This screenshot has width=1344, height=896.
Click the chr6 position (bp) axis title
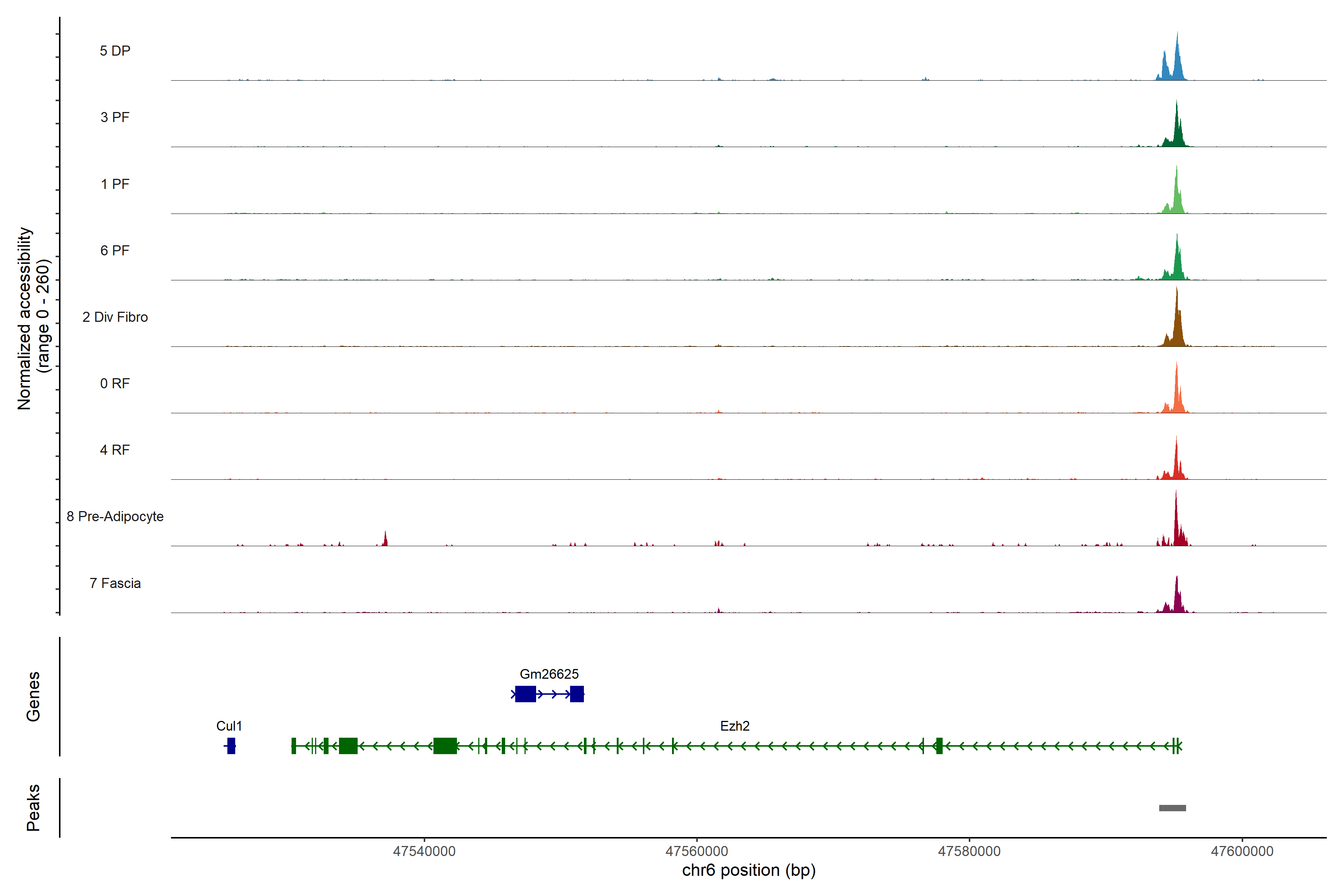749,870
